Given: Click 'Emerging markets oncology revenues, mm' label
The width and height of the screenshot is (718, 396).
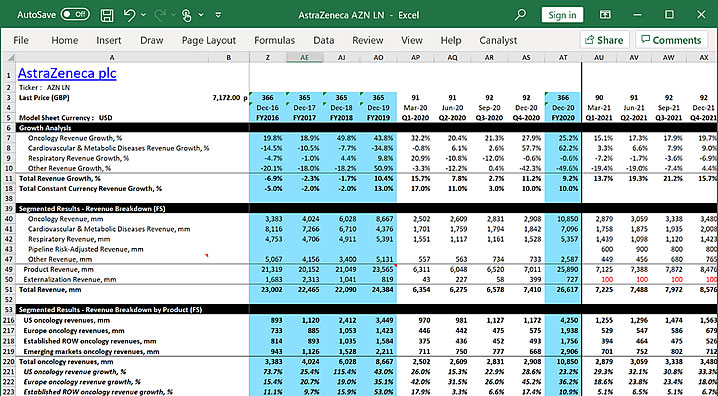Looking at the screenshot, I should [x=91, y=352].
